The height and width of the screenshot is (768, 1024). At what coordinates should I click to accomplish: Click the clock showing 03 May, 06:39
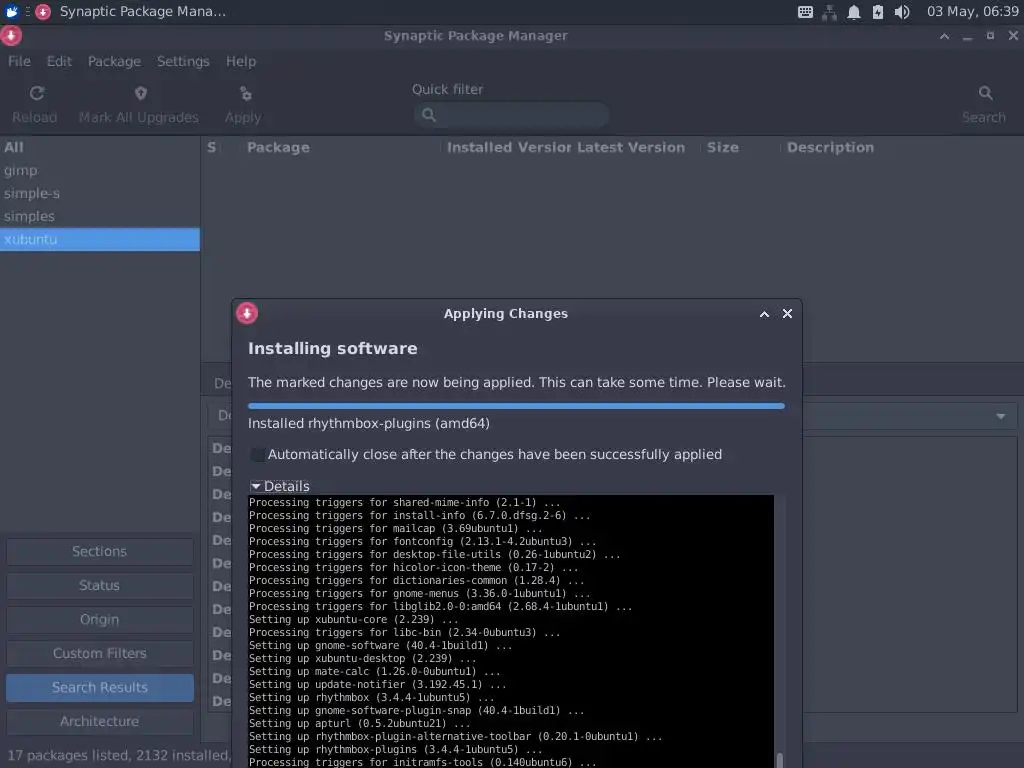(x=972, y=11)
